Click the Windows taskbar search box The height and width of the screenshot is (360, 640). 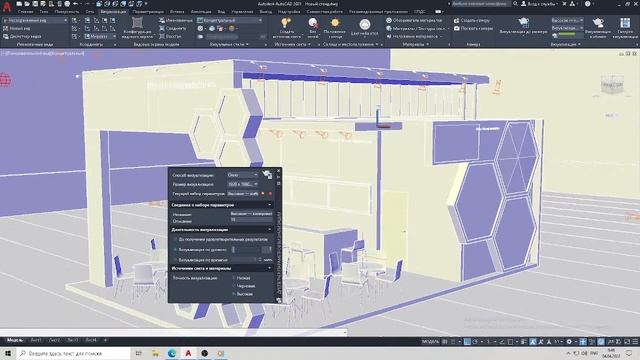pyautogui.click(x=73, y=353)
